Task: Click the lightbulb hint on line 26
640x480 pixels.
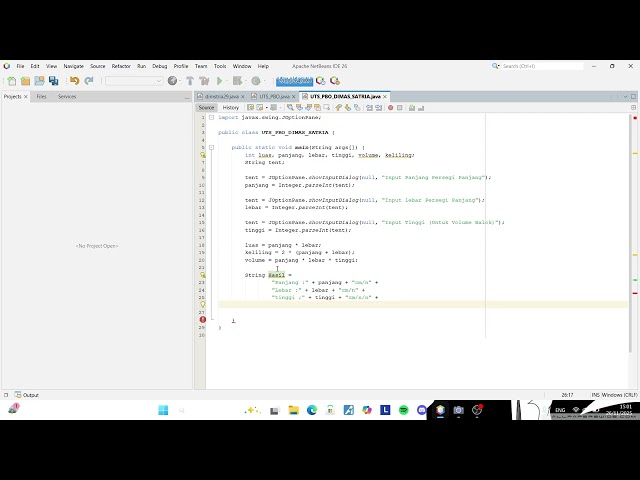Action: click(202, 304)
